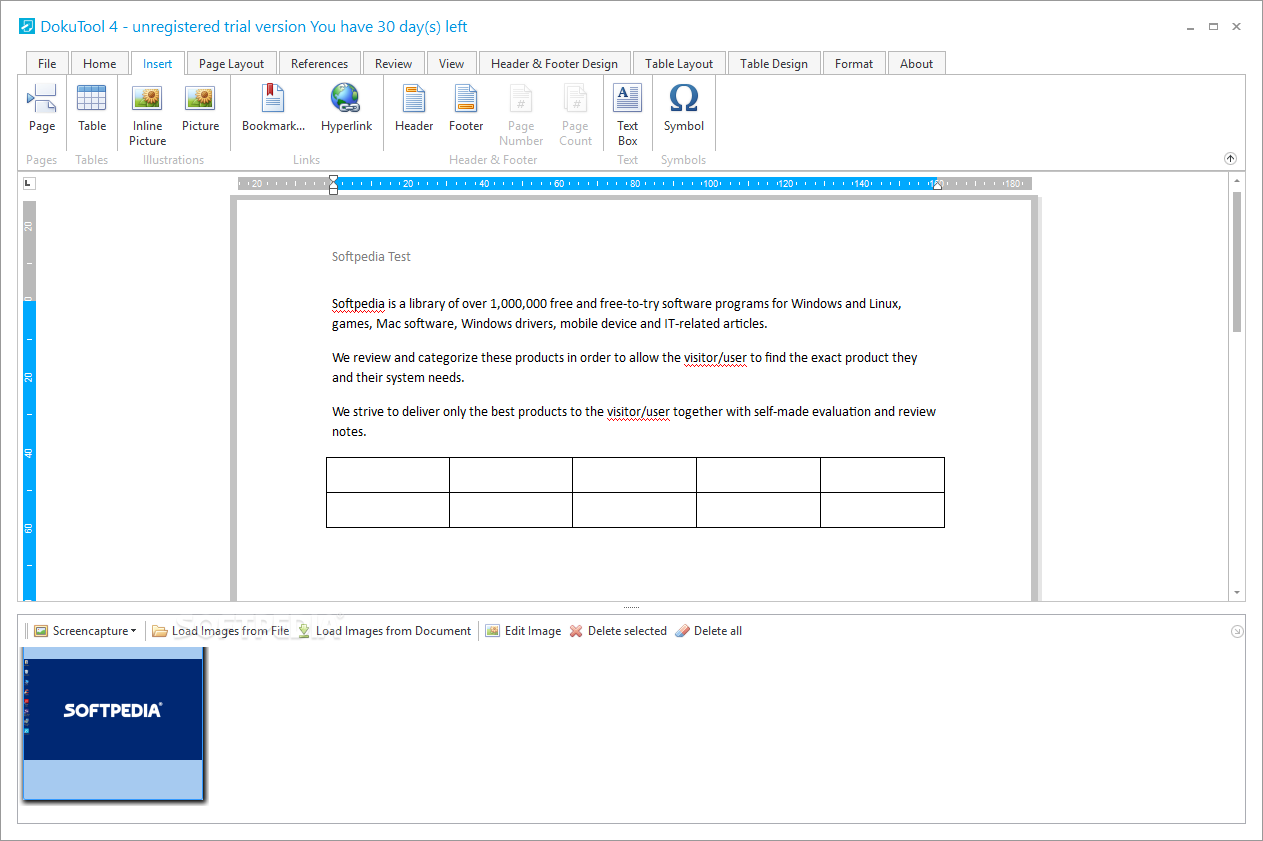This screenshot has height=841, width=1263.
Task: Click the right indent marker on ruler
Action: (x=937, y=186)
